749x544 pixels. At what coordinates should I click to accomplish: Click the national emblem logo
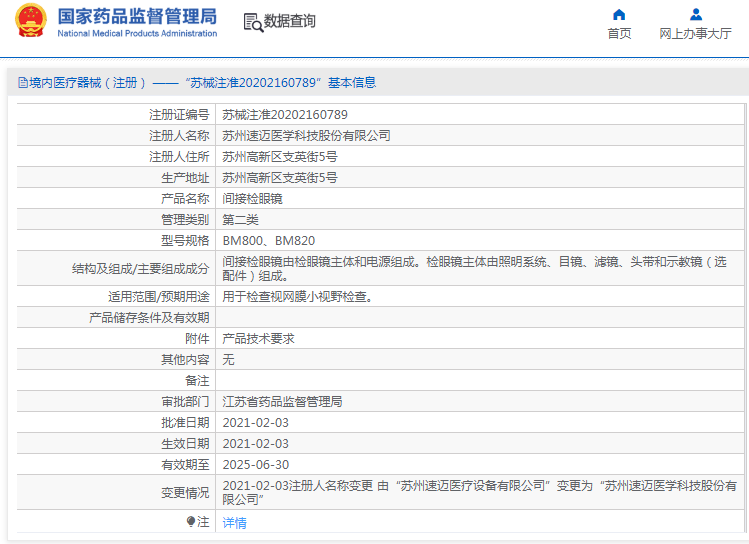point(31,20)
